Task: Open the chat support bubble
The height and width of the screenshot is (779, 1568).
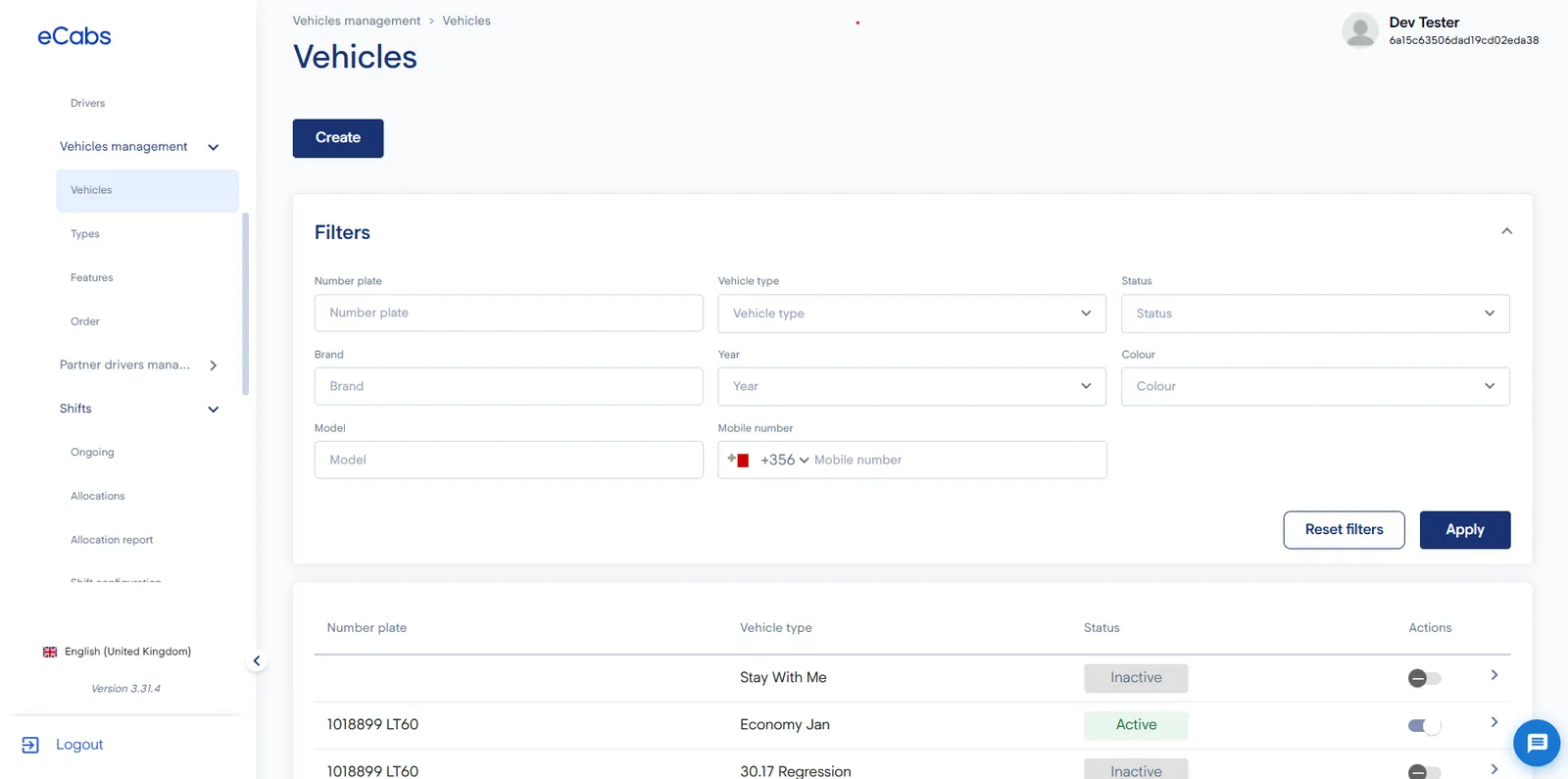Action: click(1537, 744)
